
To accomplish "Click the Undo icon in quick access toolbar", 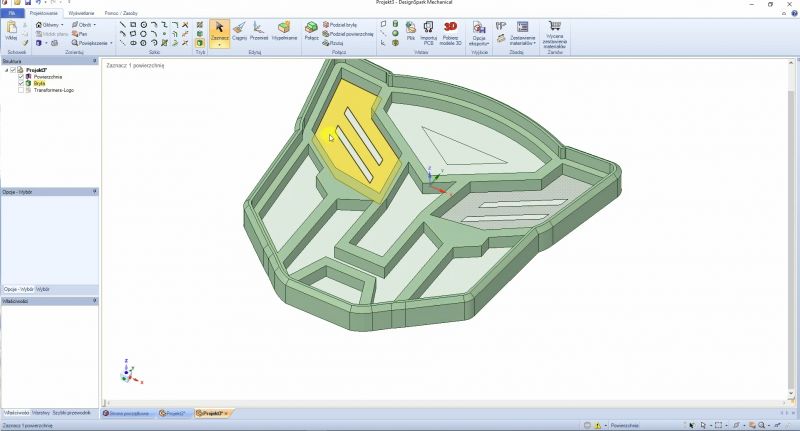I will click(38, 3).
